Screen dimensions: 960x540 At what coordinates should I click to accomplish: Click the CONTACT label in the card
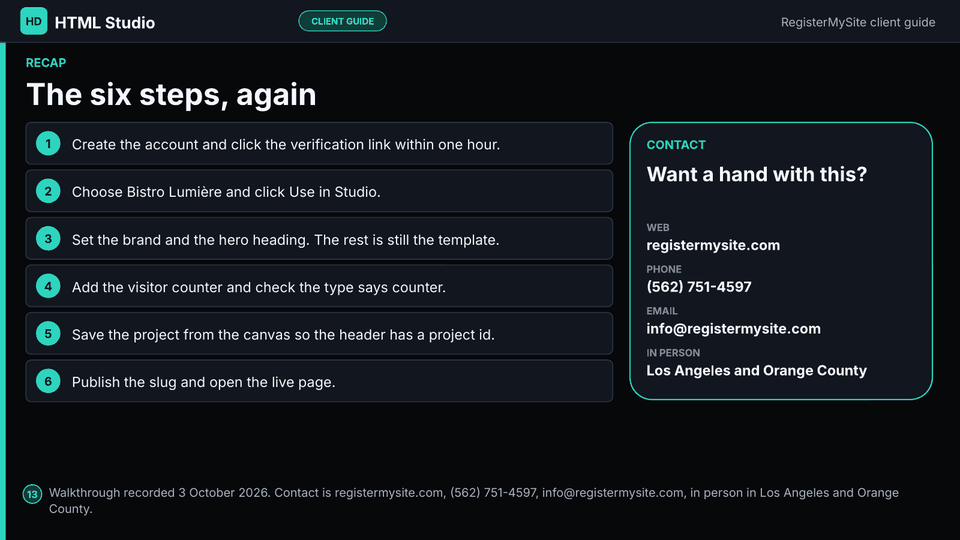676,145
